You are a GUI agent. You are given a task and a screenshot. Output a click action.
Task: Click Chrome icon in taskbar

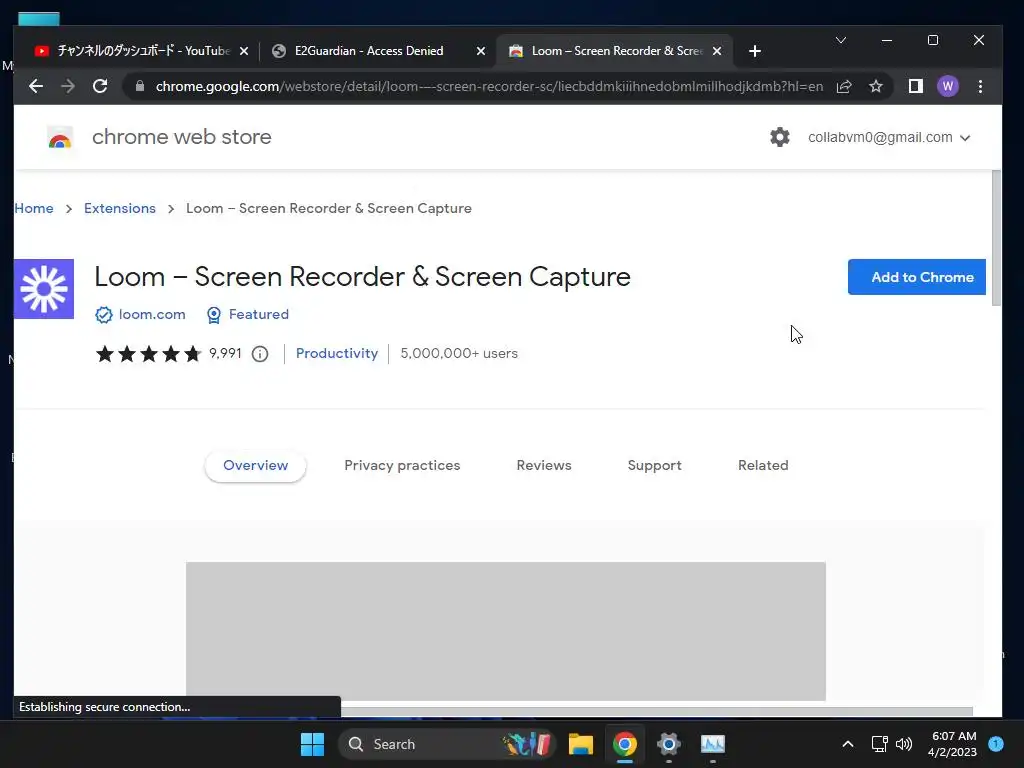click(624, 744)
